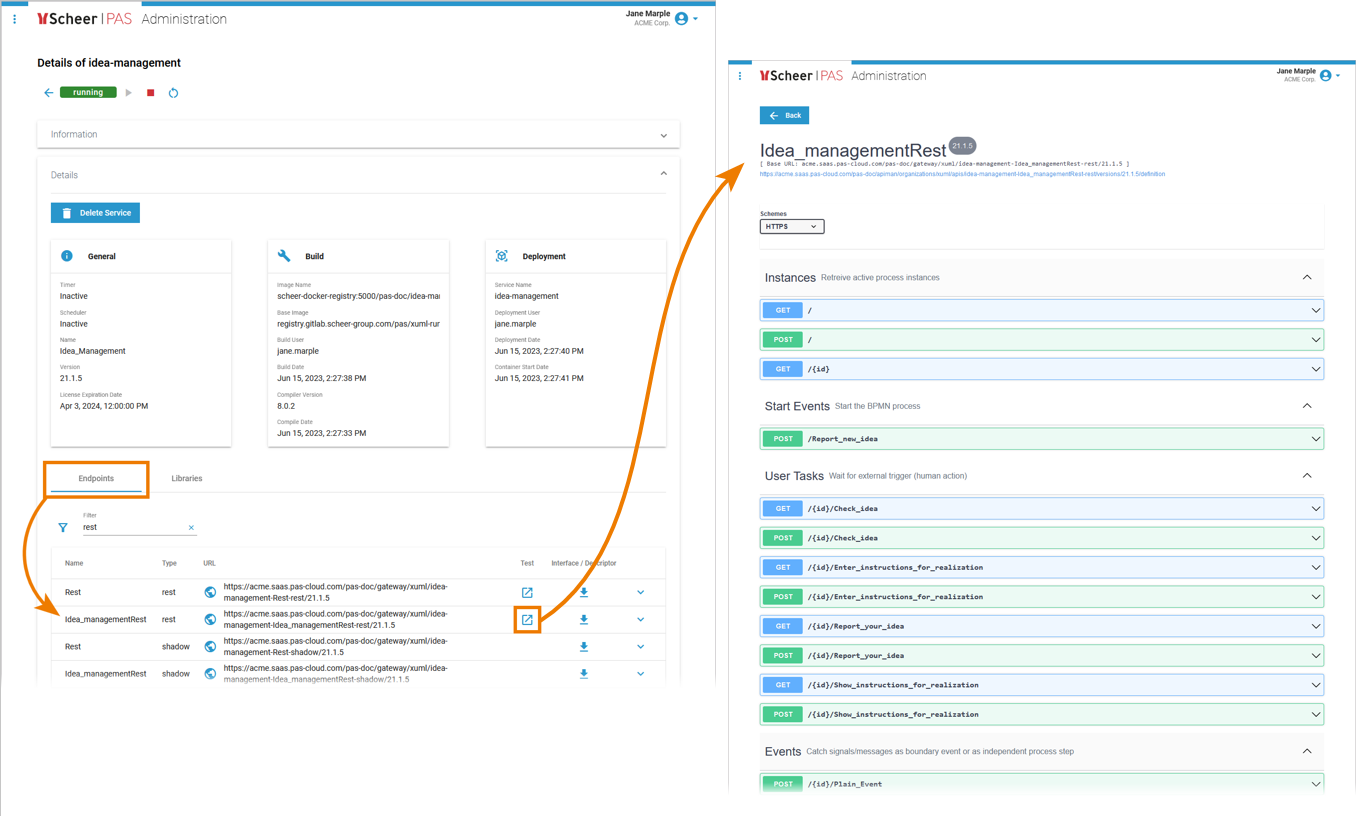
Task: Click the start service play icon
Action: (129, 93)
